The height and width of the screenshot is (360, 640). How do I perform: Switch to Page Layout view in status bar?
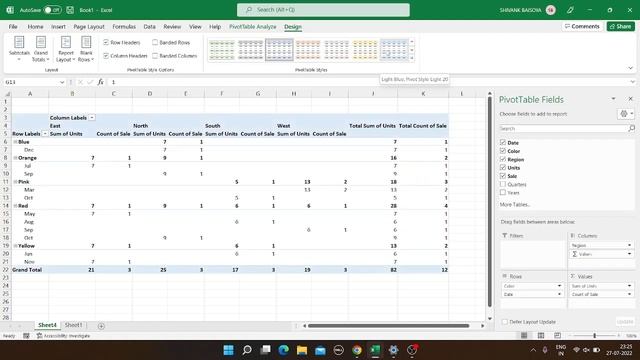tap(541, 336)
